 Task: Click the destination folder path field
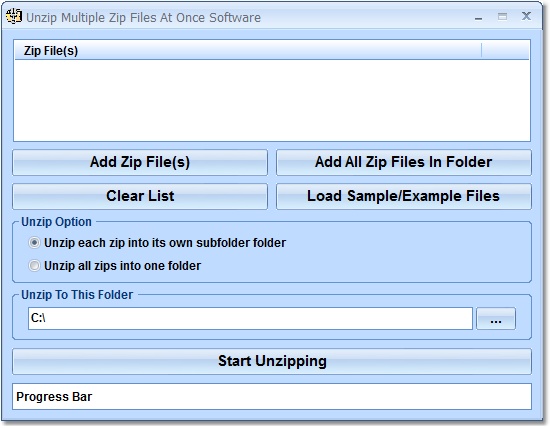(250, 319)
